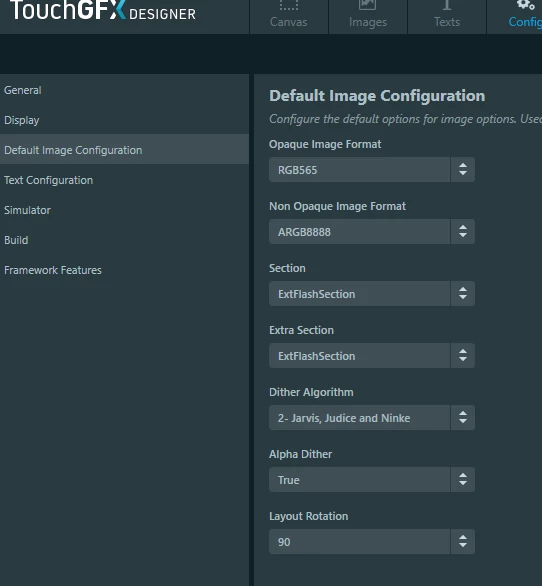The width and height of the screenshot is (542, 586).
Task: Open Layout Rotation dropdown set to 90
Action: [372, 542]
